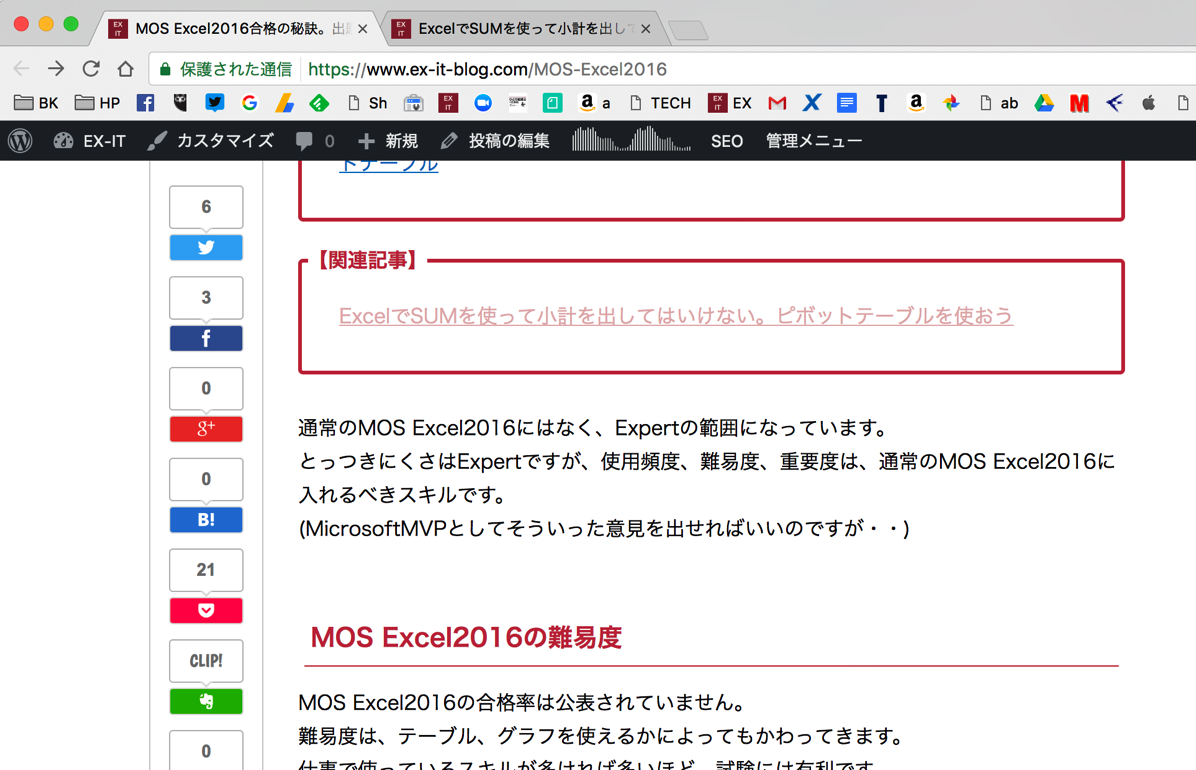This screenshot has height=770, width=1196.
Task: Open the partially visible トテーブル link
Action: pyautogui.click(x=388, y=165)
